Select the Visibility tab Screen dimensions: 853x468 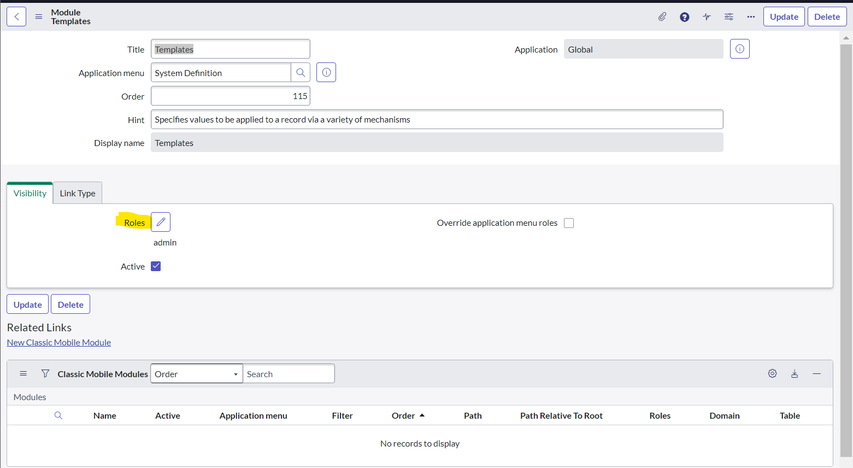[30, 193]
